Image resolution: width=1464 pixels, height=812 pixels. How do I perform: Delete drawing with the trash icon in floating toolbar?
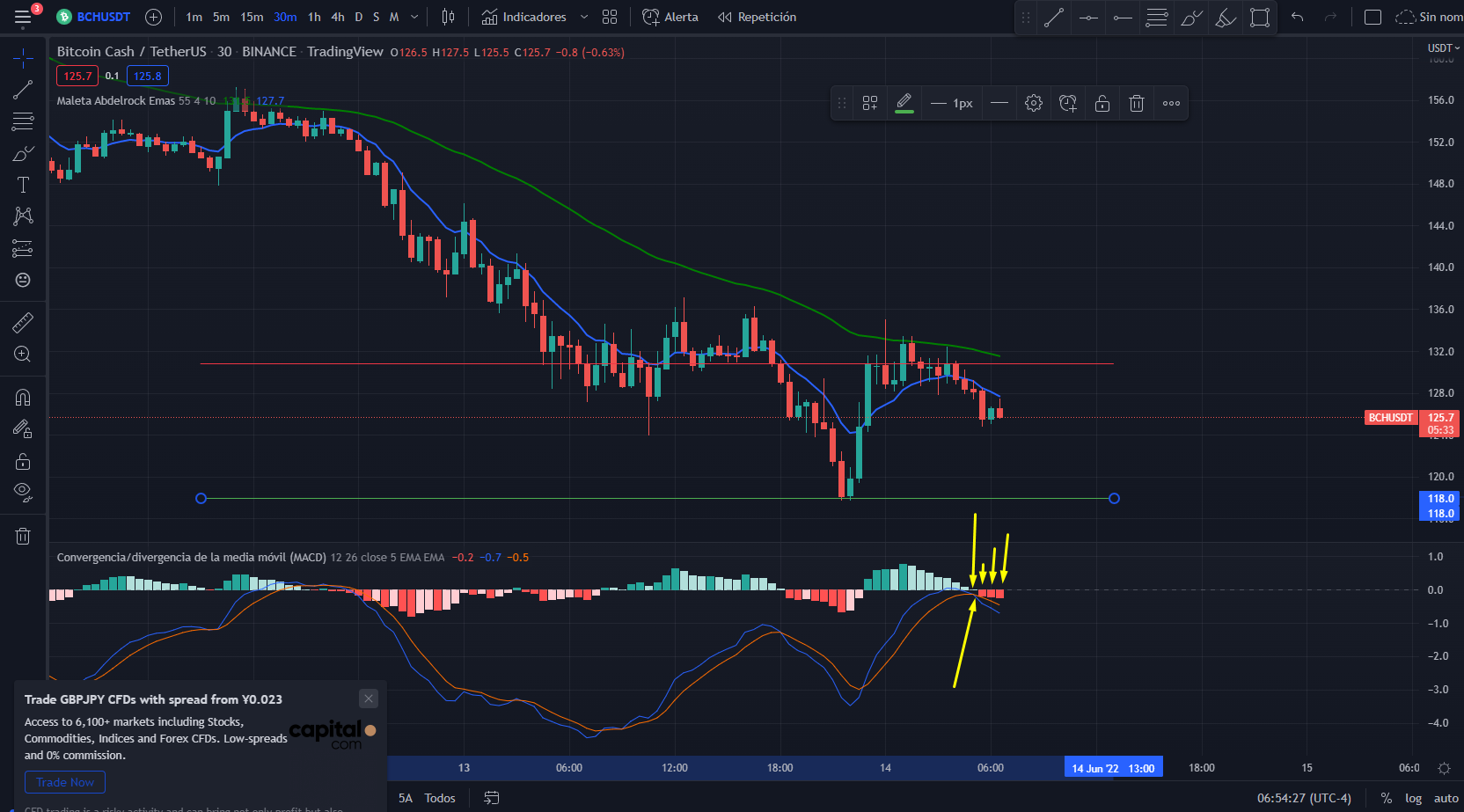point(1137,104)
